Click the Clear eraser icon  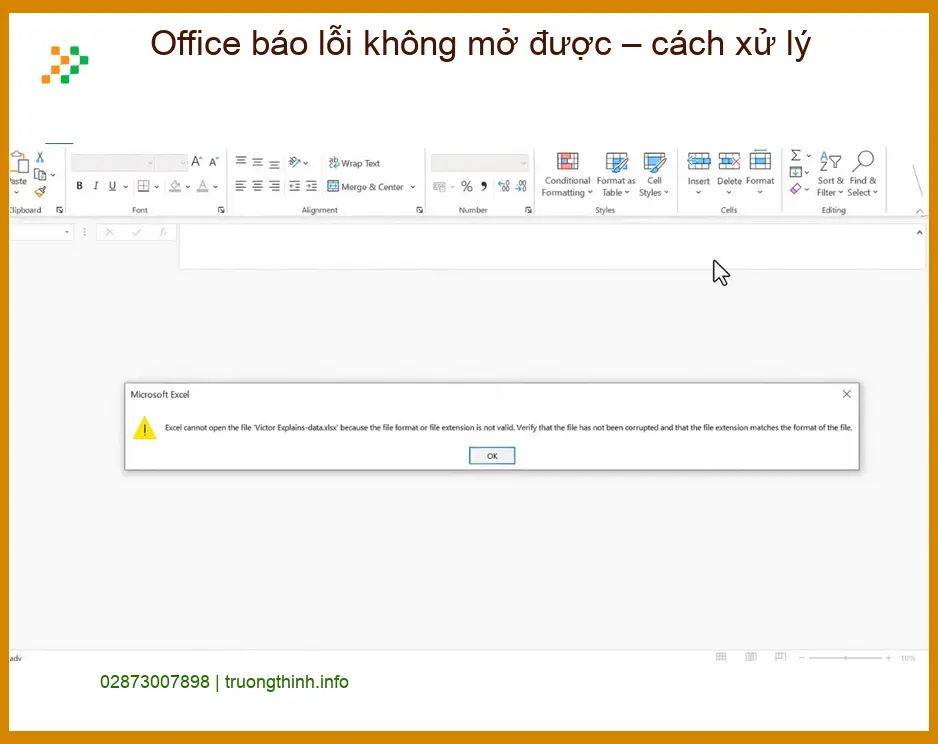[x=796, y=189]
